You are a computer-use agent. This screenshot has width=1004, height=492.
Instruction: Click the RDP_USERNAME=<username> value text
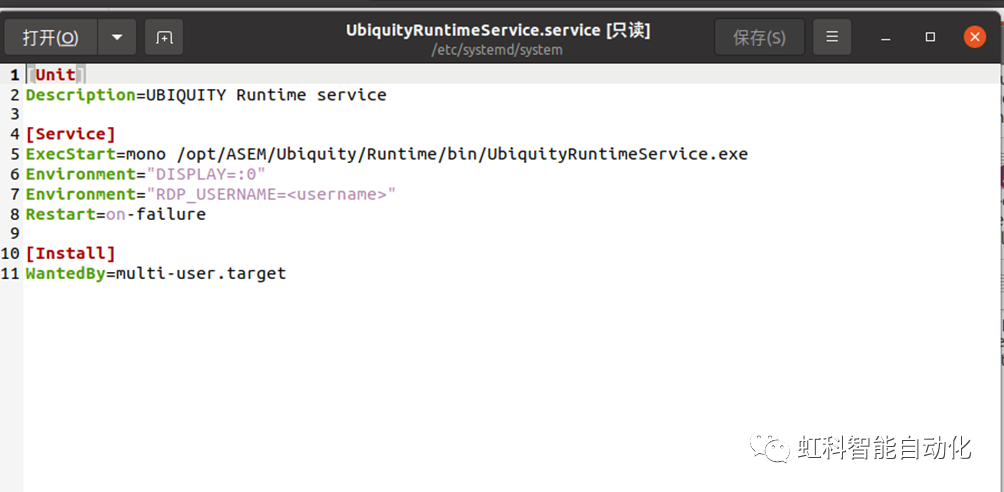click(x=270, y=194)
